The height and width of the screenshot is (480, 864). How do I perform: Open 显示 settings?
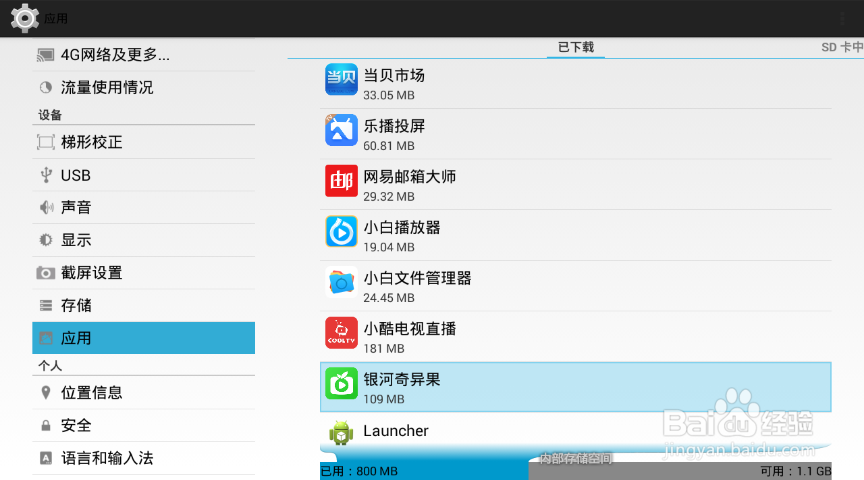[143, 240]
